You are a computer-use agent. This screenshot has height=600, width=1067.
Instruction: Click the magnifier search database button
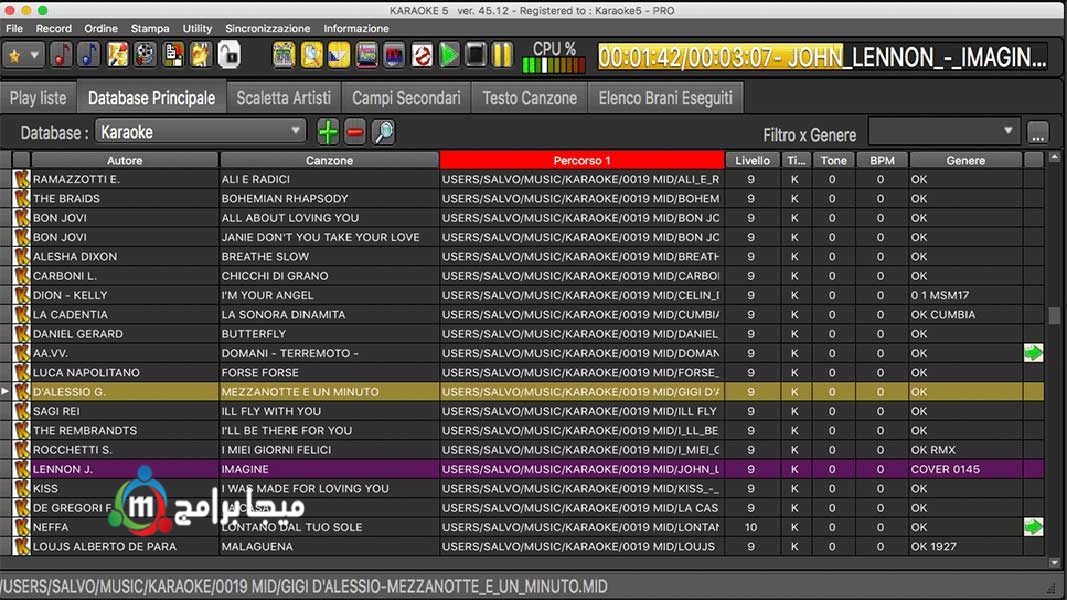pos(383,132)
